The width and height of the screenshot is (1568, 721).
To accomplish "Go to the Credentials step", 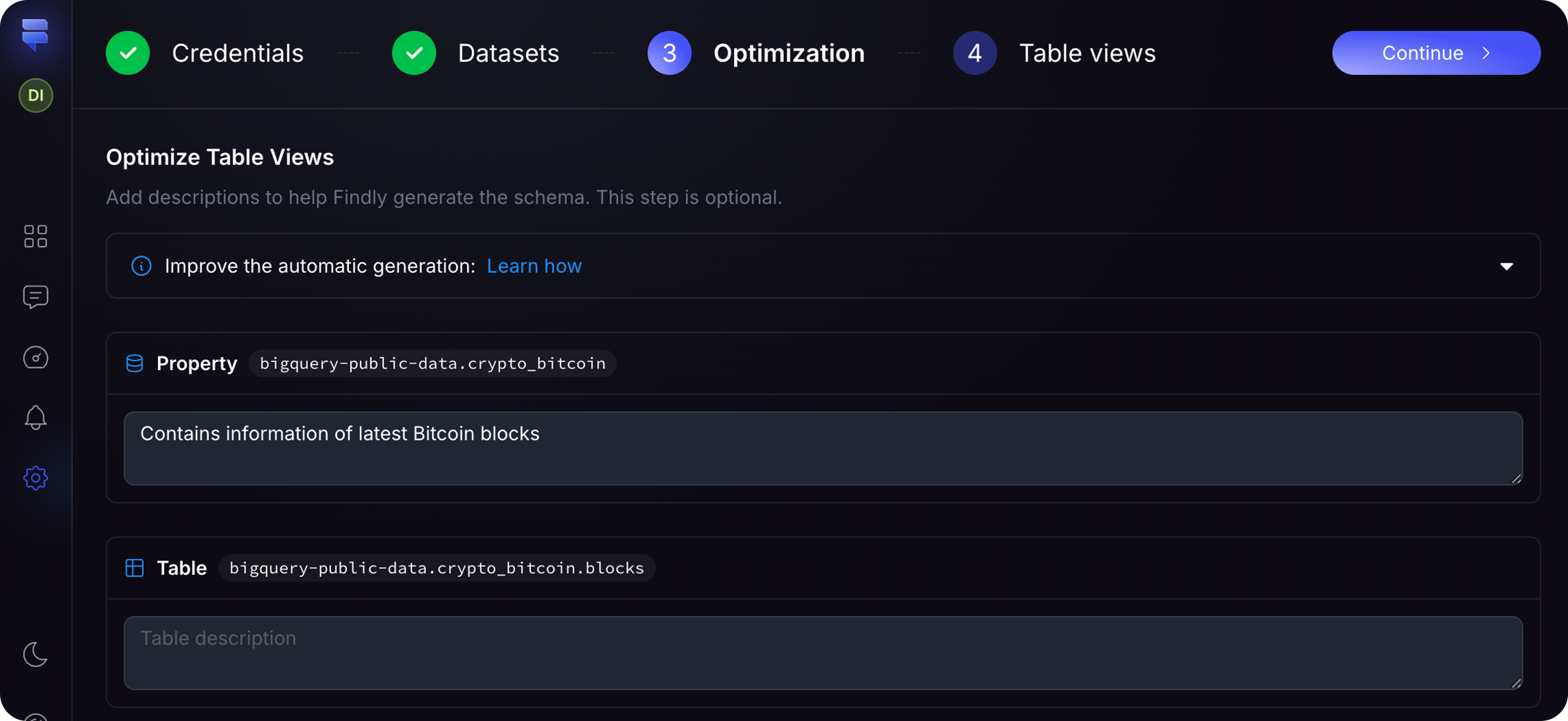I will point(205,53).
